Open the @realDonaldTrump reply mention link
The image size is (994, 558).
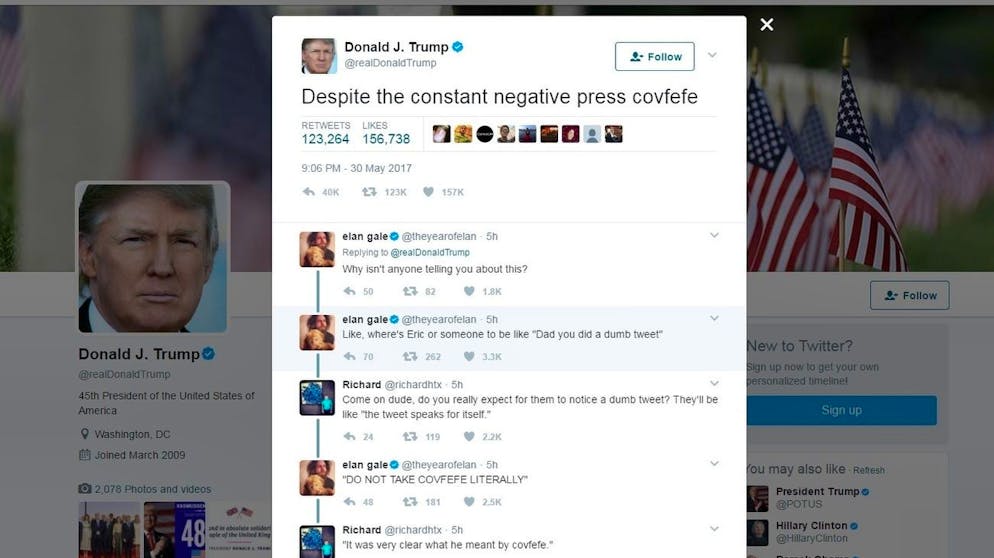click(x=430, y=252)
